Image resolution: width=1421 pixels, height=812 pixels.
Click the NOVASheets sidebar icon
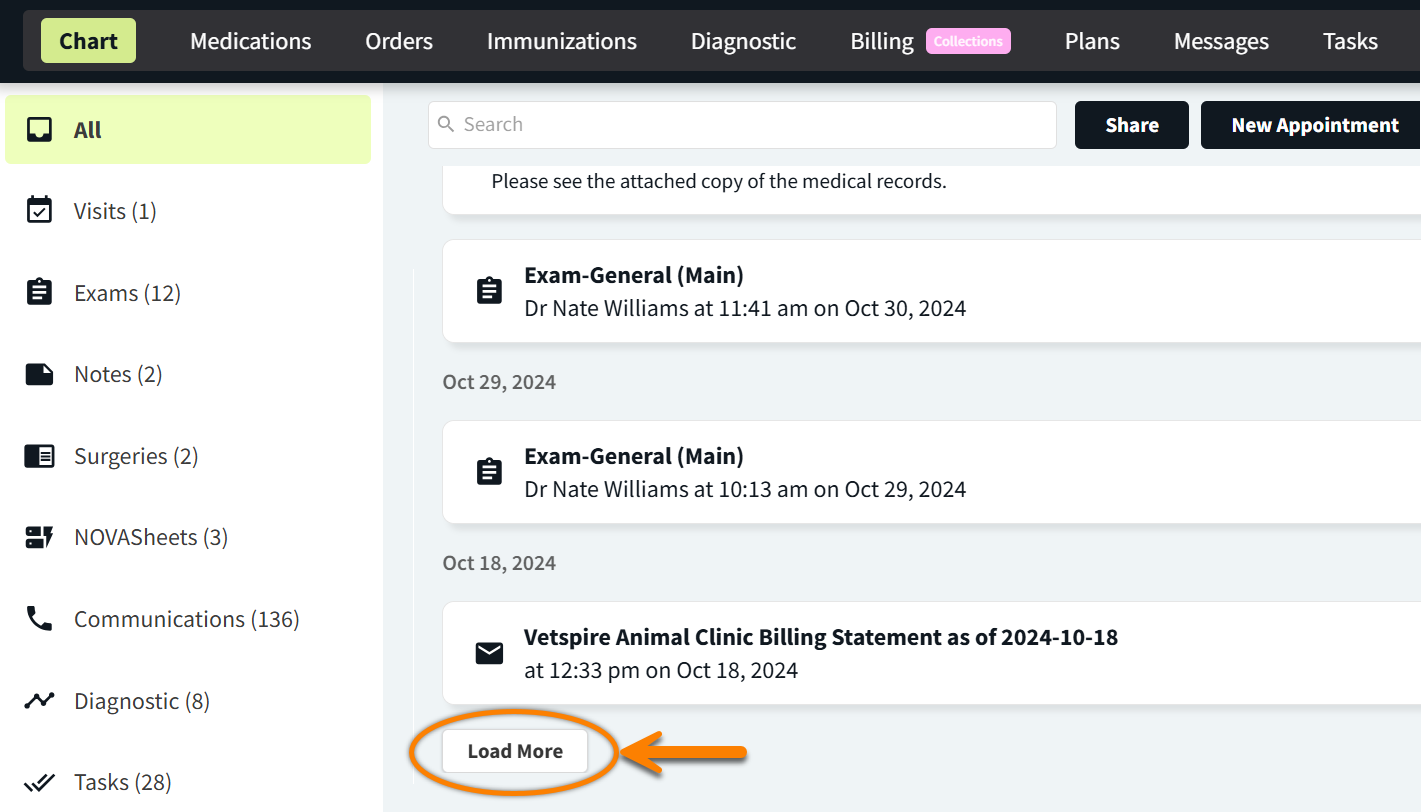point(39,537)
